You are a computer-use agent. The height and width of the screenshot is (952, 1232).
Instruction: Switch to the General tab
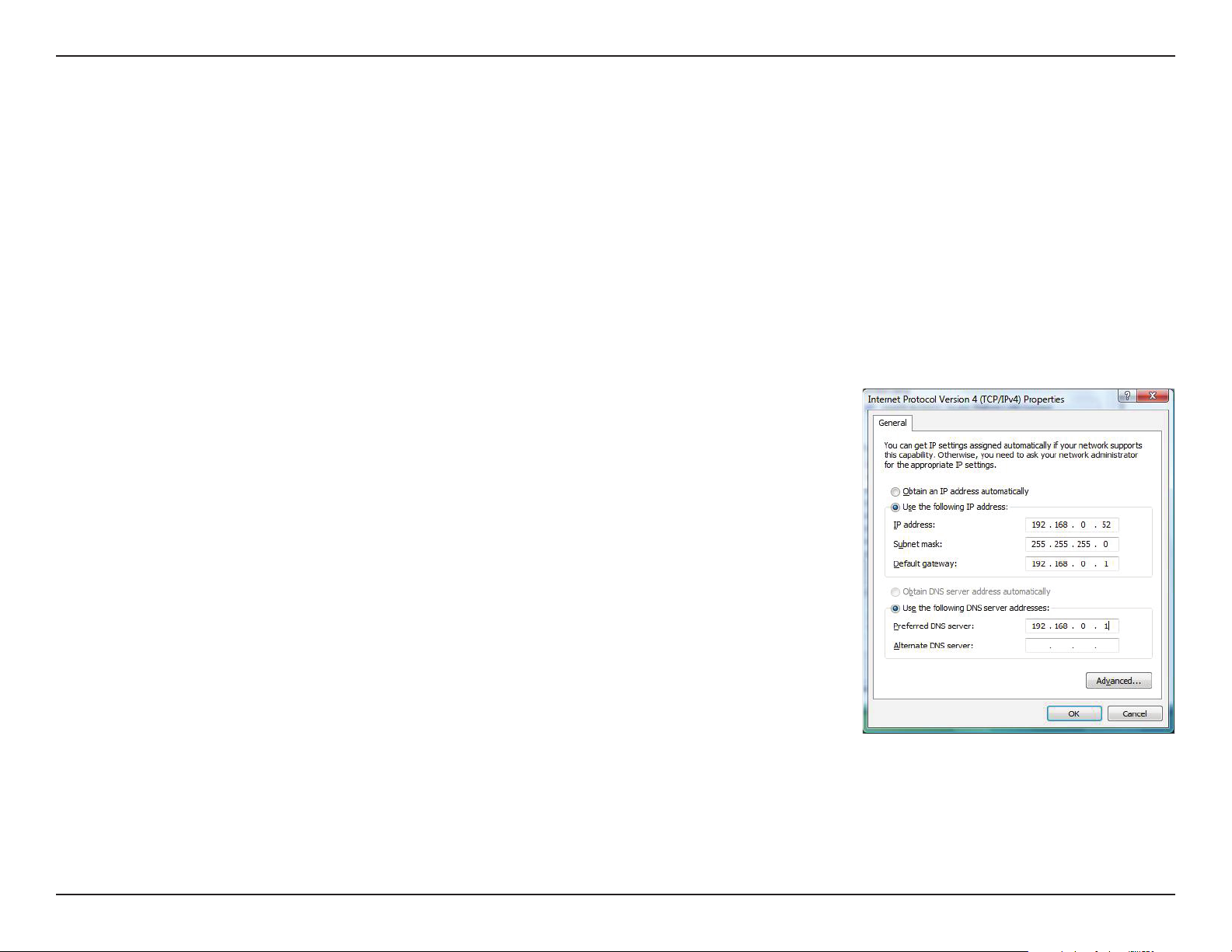click(x=892, y=423)
